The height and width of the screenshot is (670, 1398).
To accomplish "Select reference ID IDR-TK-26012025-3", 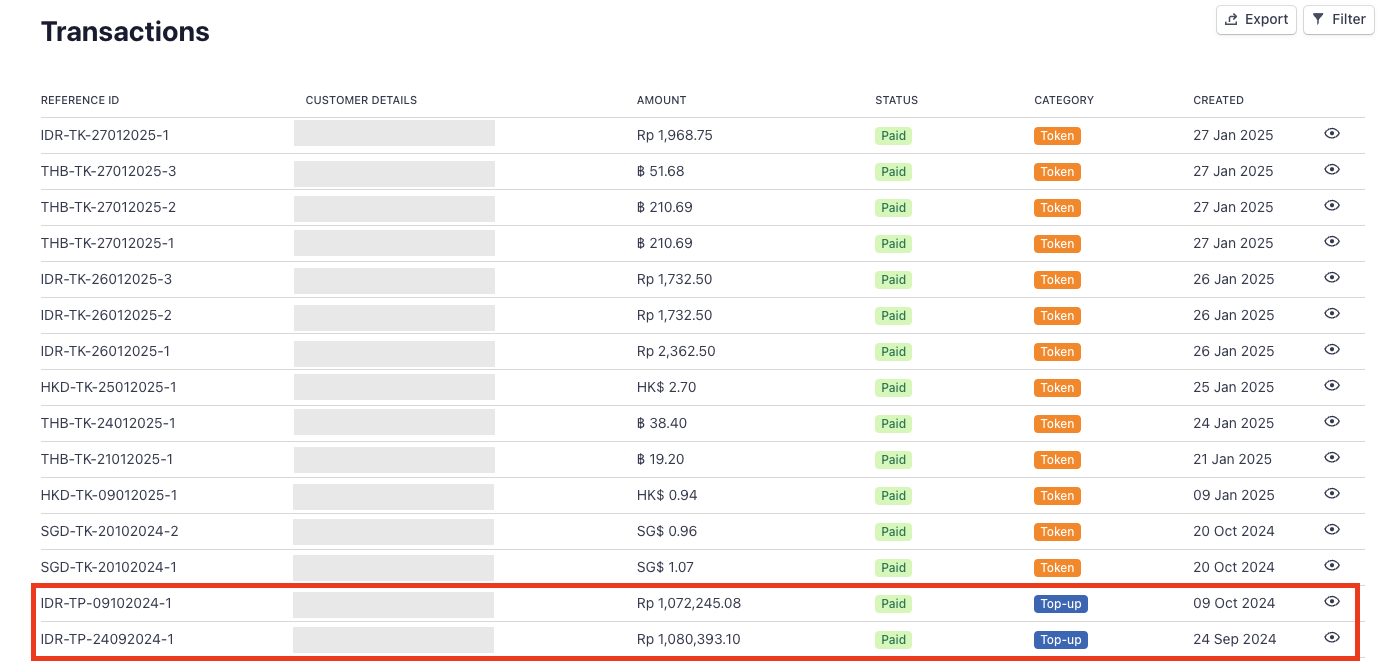I will [x=106, y=279].
